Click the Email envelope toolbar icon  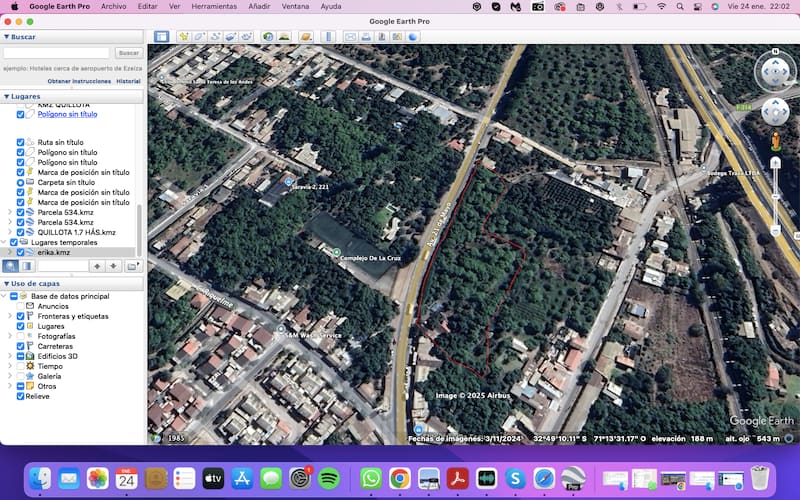pos(351,37)
